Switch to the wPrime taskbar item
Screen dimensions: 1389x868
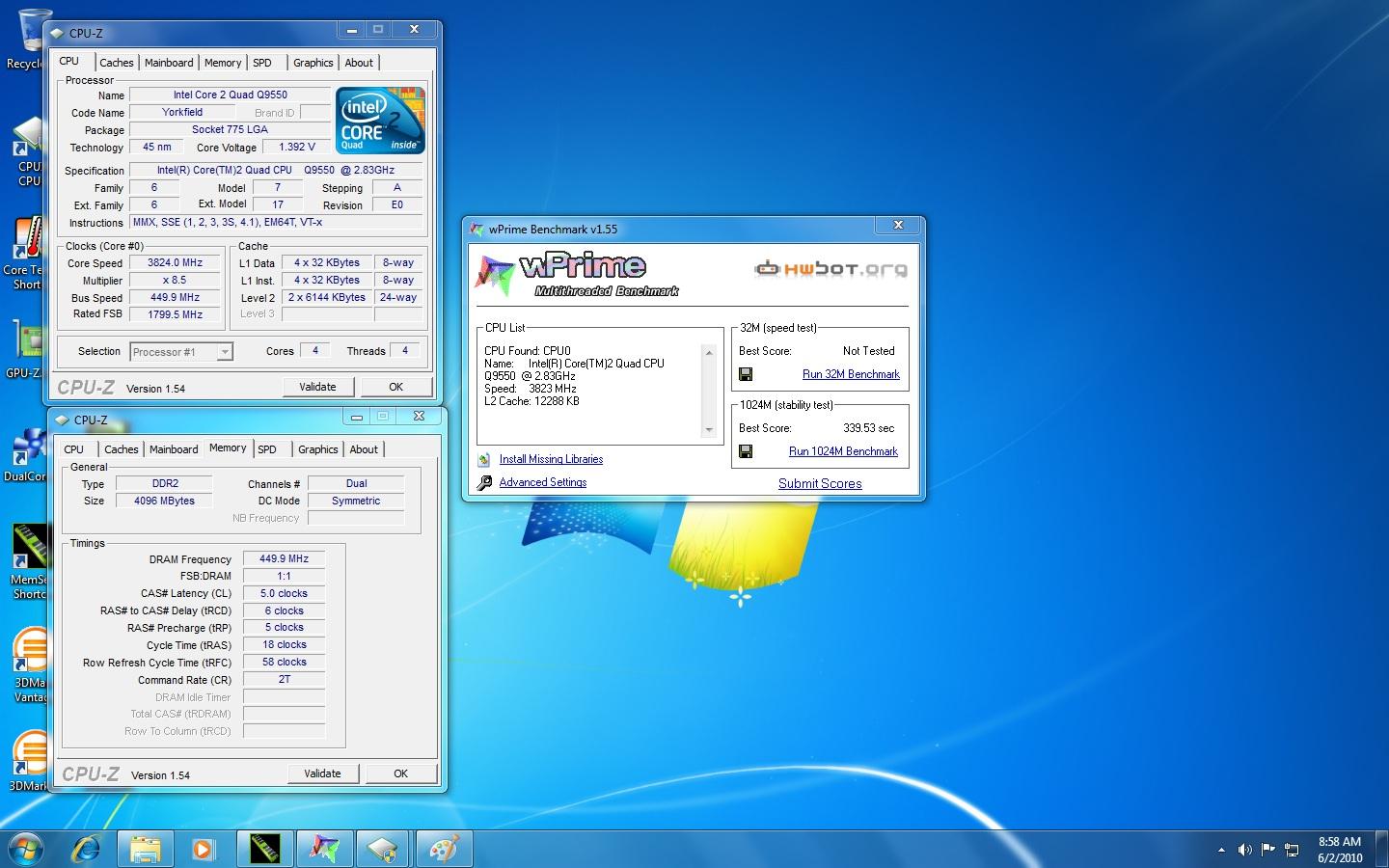(323, 849)
